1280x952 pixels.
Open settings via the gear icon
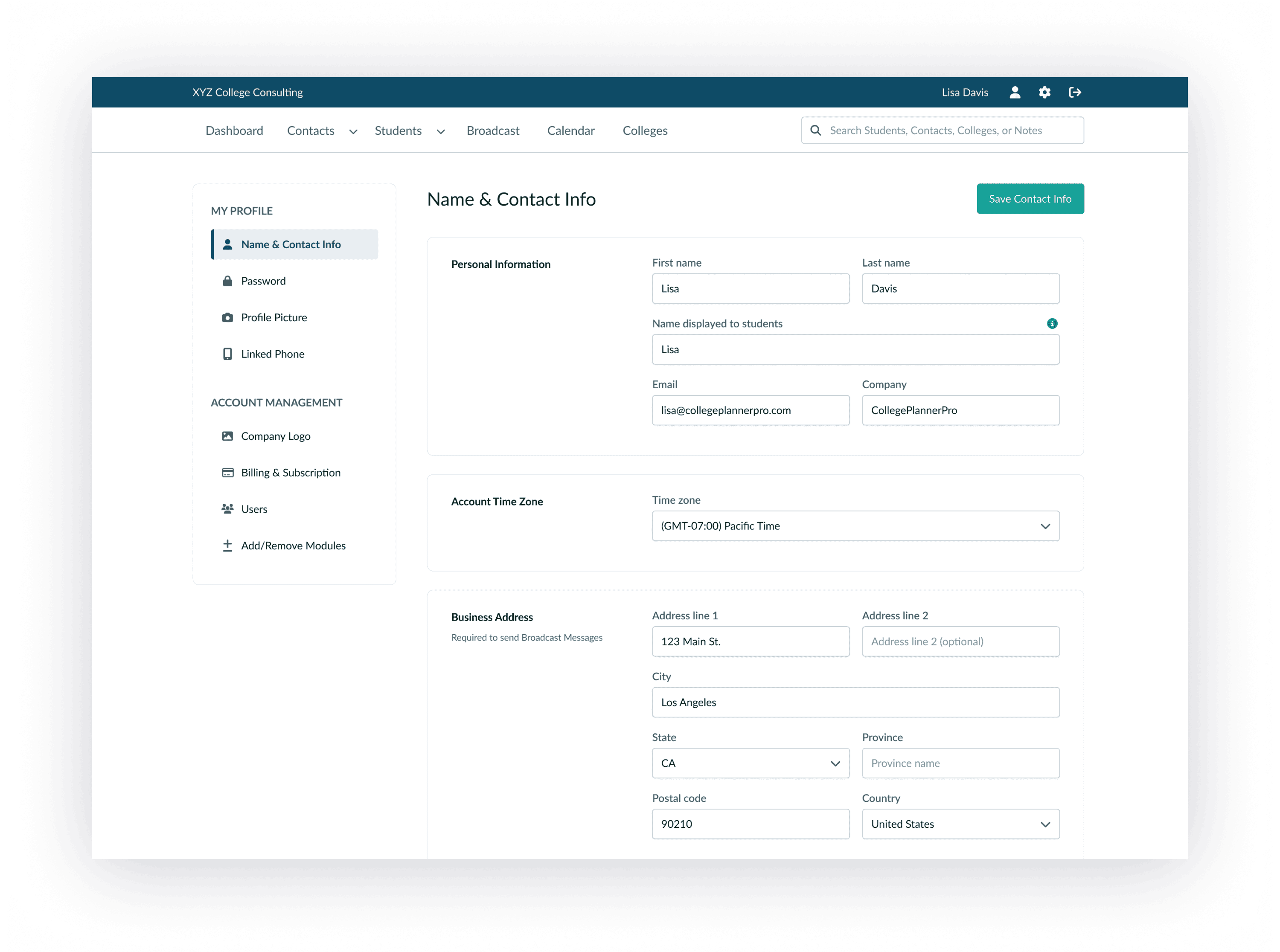tap(1044, 92)
